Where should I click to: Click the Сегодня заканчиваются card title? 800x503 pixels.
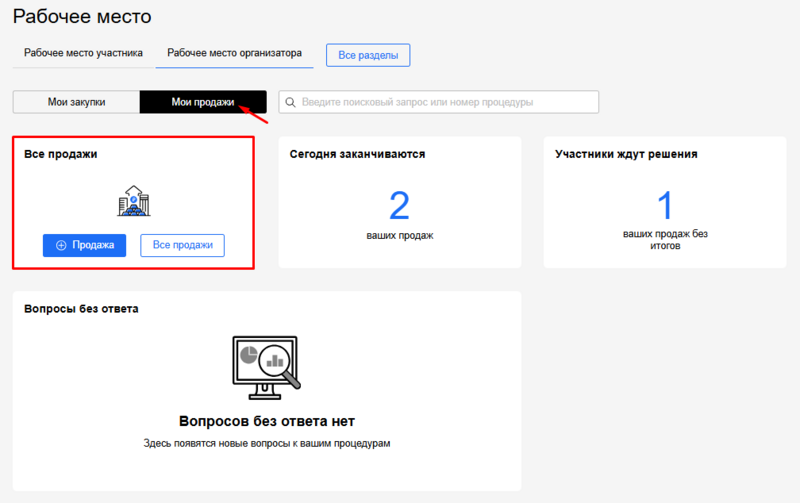coord(357,154)
